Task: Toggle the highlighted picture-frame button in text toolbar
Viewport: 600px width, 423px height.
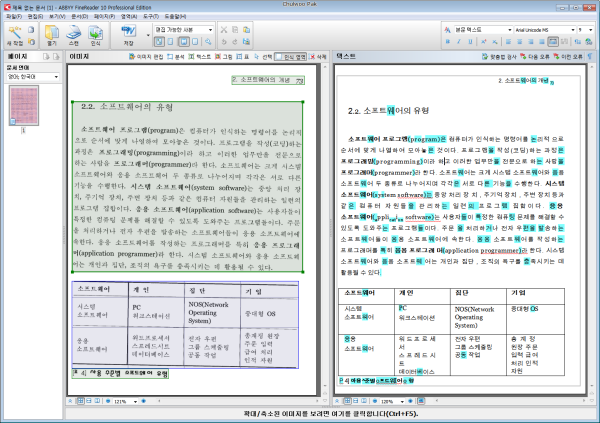Action: click(553, 42)
